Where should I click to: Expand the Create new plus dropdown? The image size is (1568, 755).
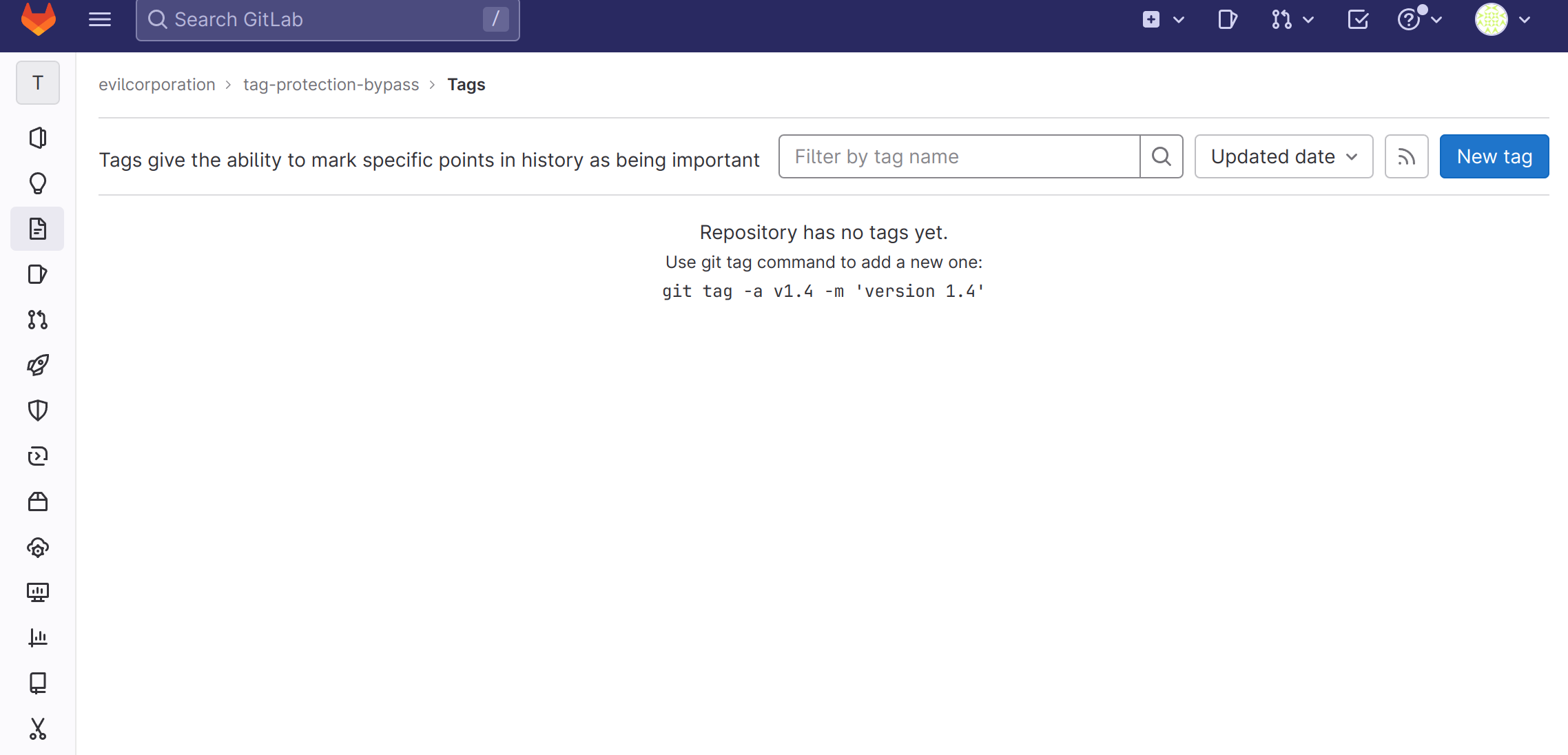(1163, 19)
